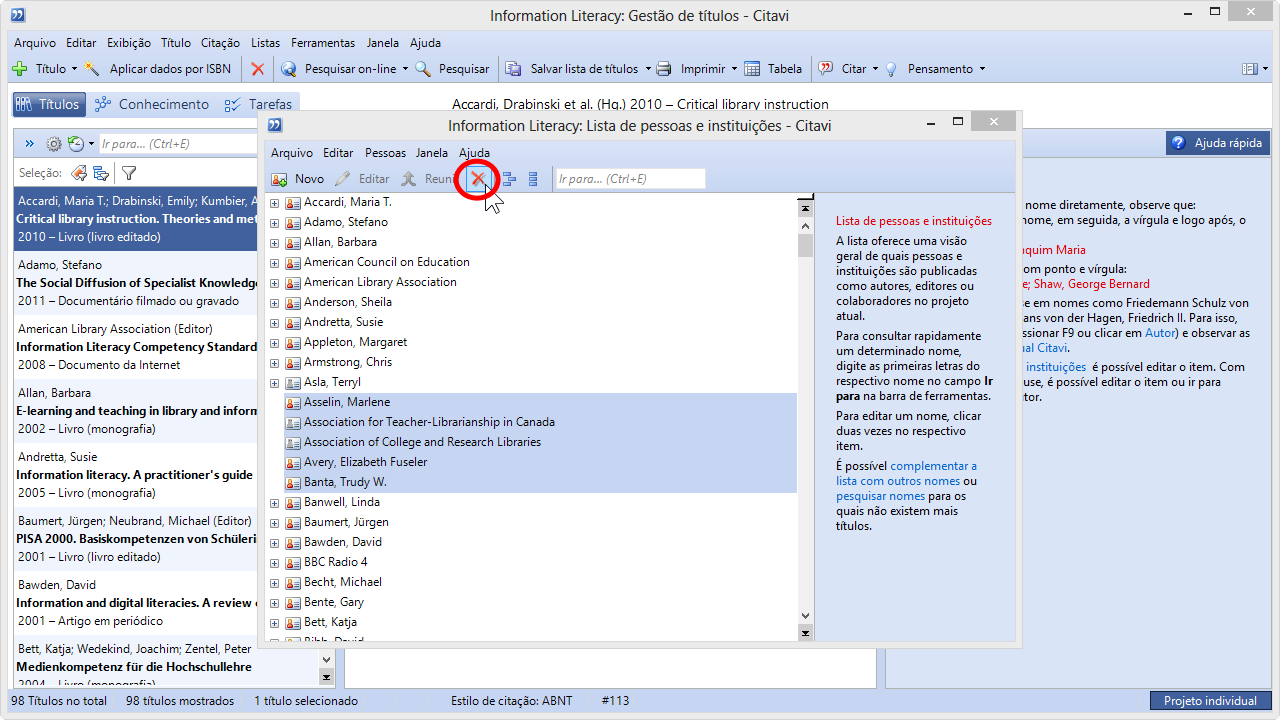Select Avery, Elizabeth Fuseler in the list

coord(540,462)
